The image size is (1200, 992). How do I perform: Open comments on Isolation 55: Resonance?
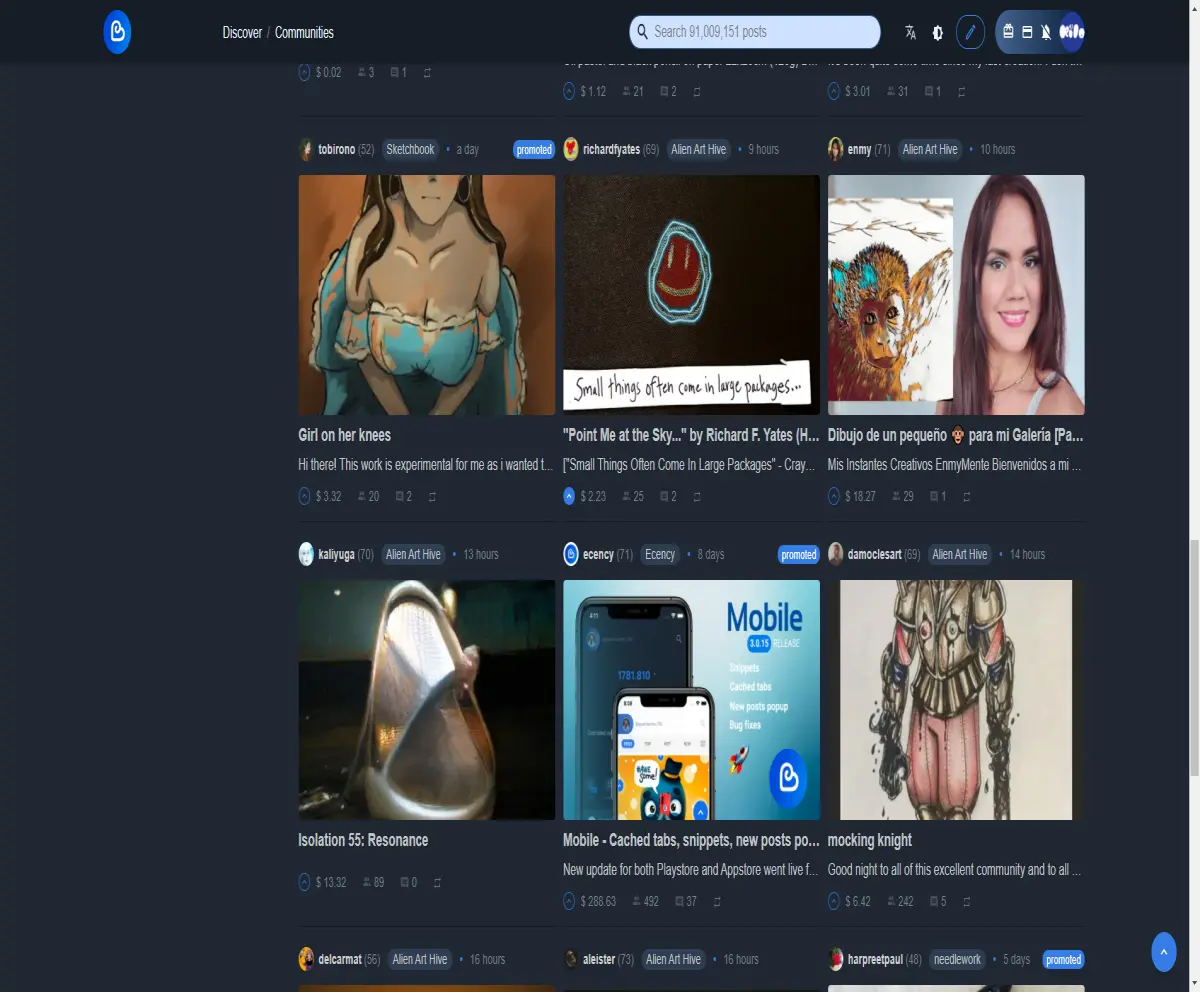click(x=408, y=882)
